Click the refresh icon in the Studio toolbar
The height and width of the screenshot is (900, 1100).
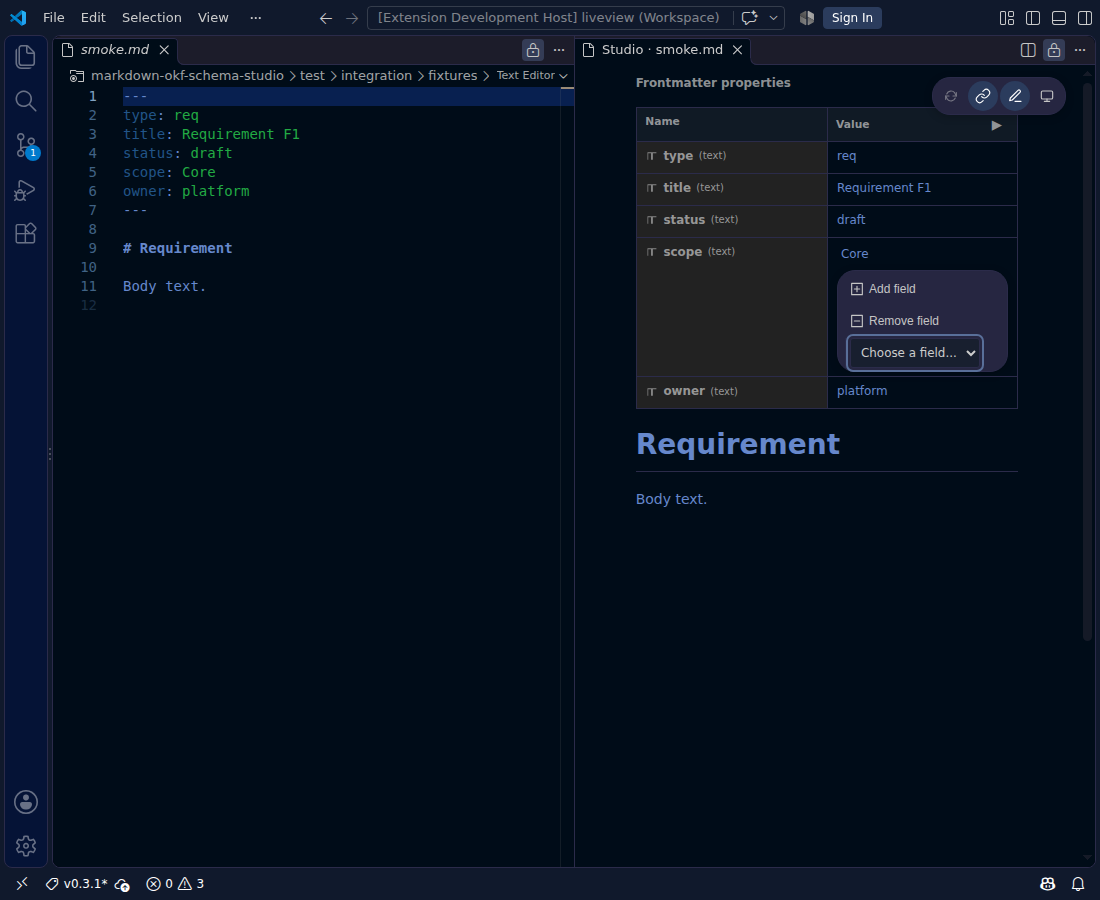coord(951,96)
